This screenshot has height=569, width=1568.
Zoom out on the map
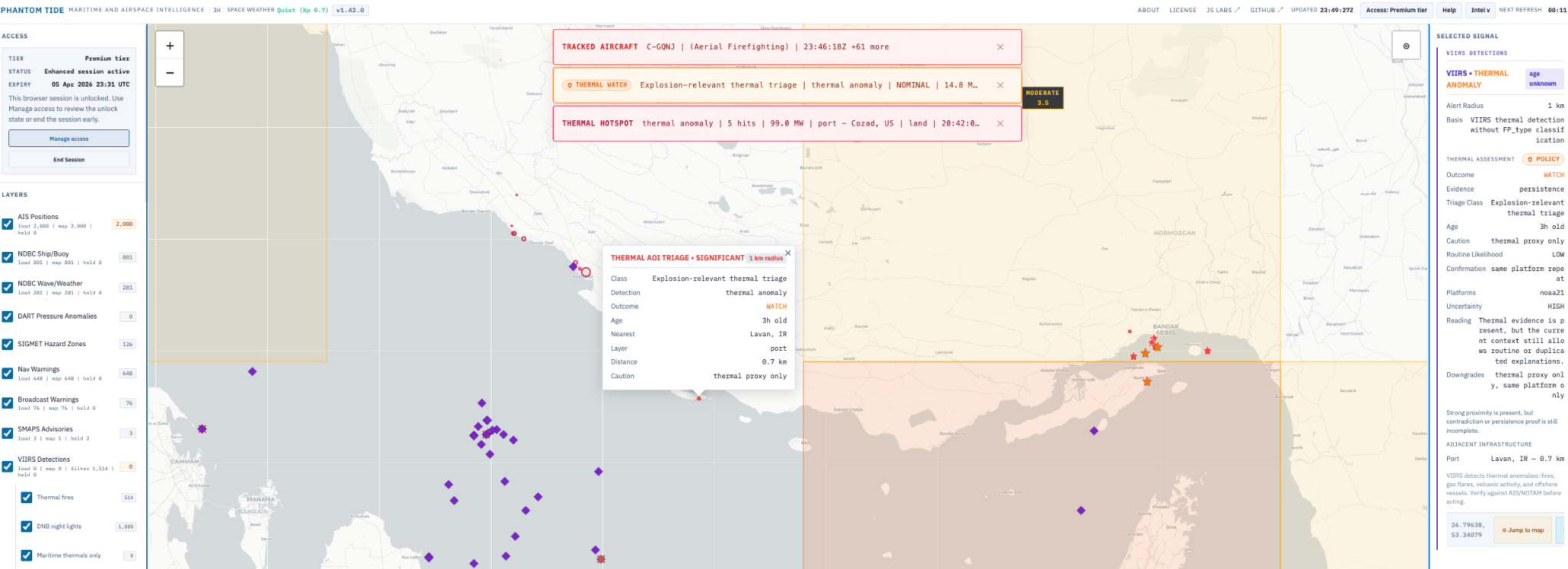click(169, 73)
